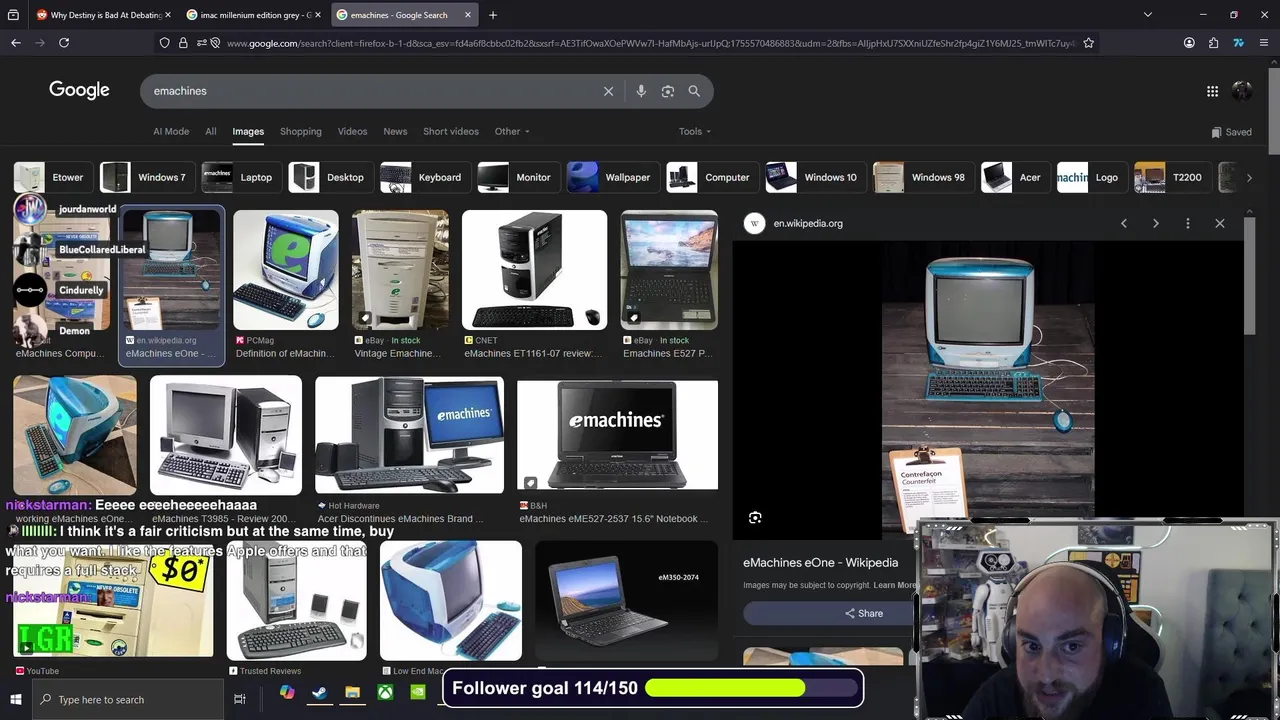Open more options in image preview panel
Image resolution: width=1280 pixels, height=720 pixels.
coord(1188,223)
